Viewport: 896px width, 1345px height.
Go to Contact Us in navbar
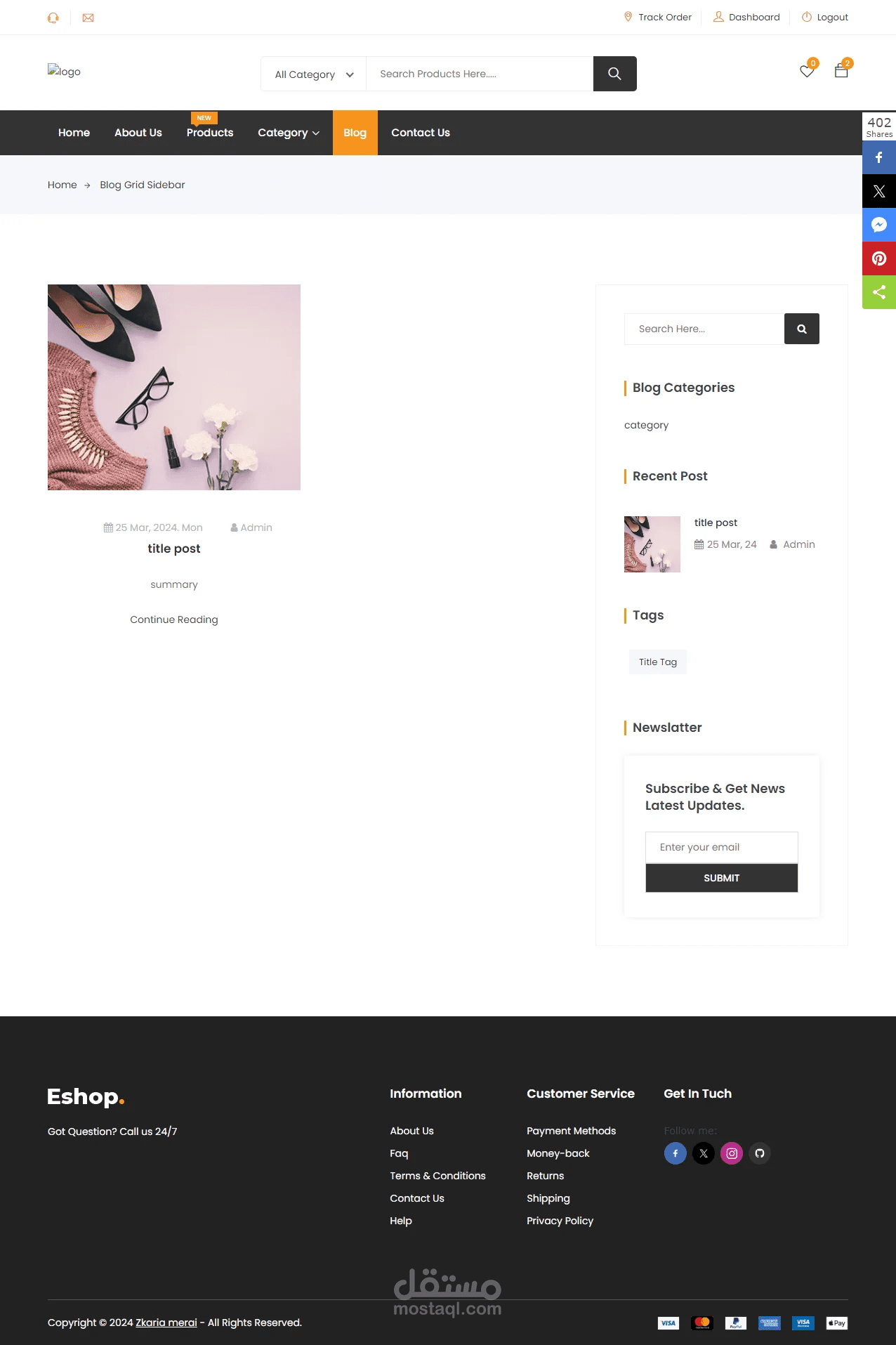point(421,133)
